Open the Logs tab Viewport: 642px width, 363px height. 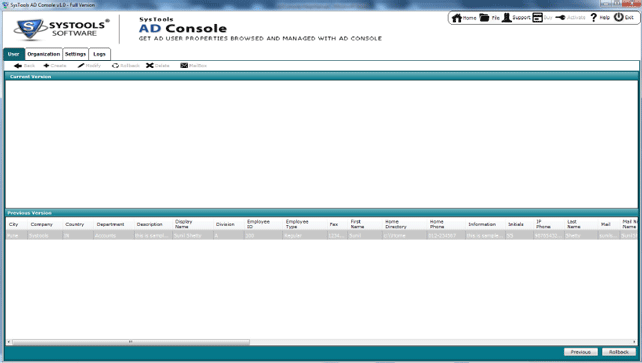tap(99, 54)
